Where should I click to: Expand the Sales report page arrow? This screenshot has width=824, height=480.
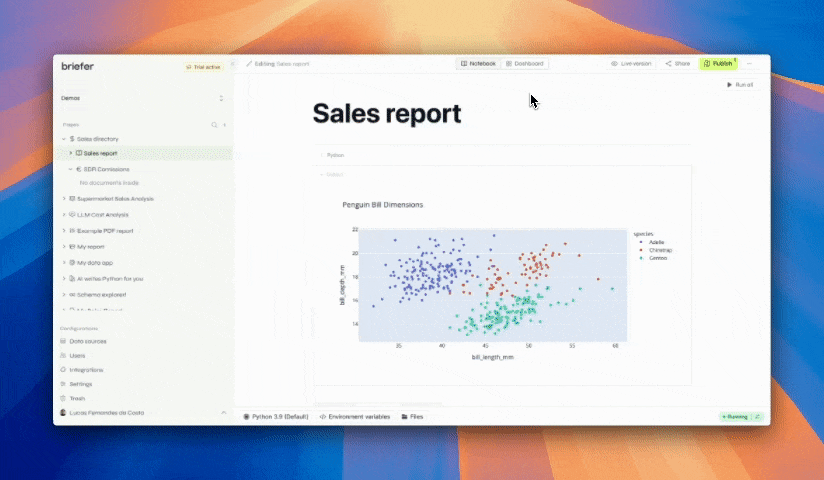(x=71, y=153)
